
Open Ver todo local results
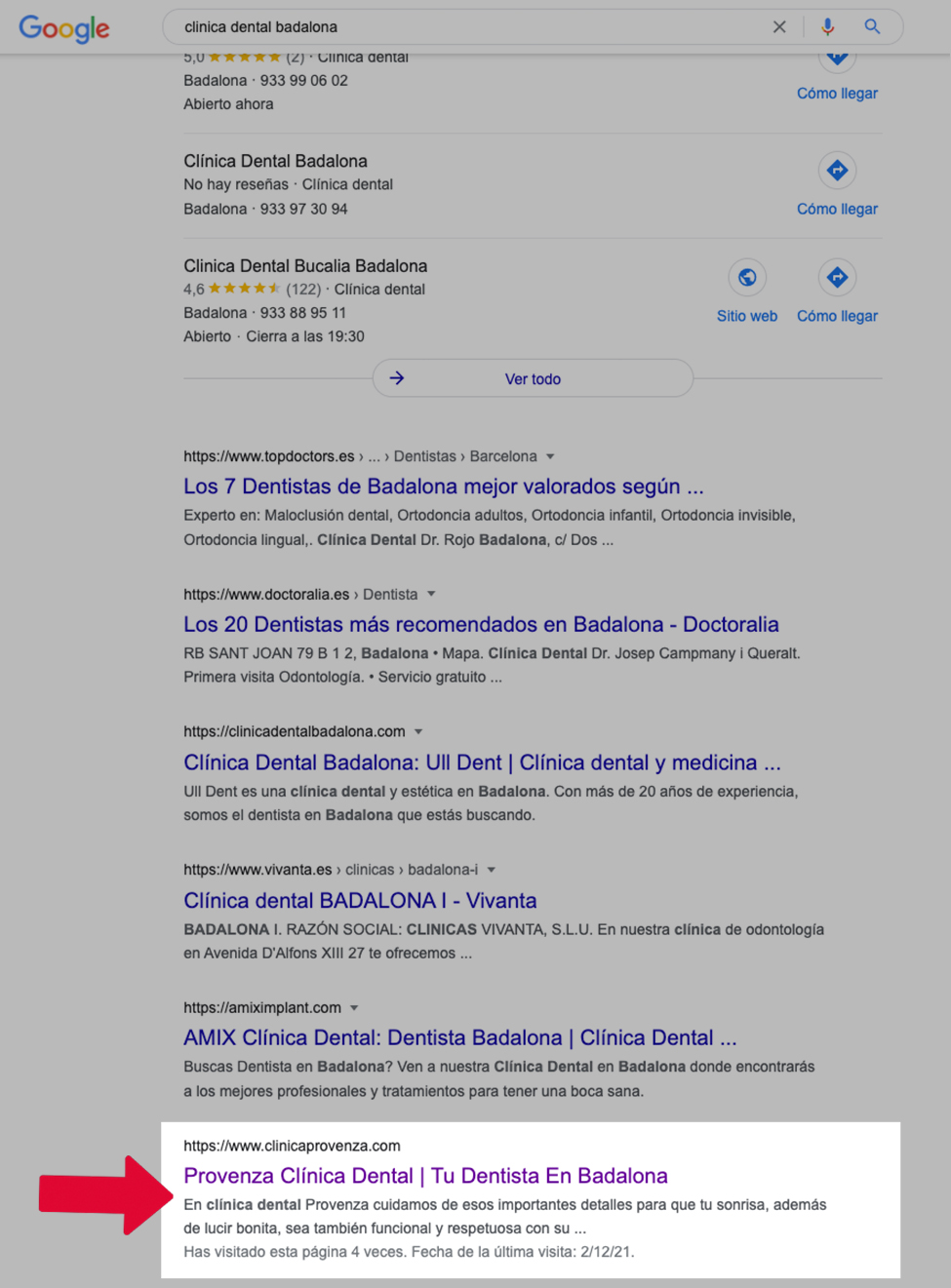pyautogui.click(x=533, y=378)
